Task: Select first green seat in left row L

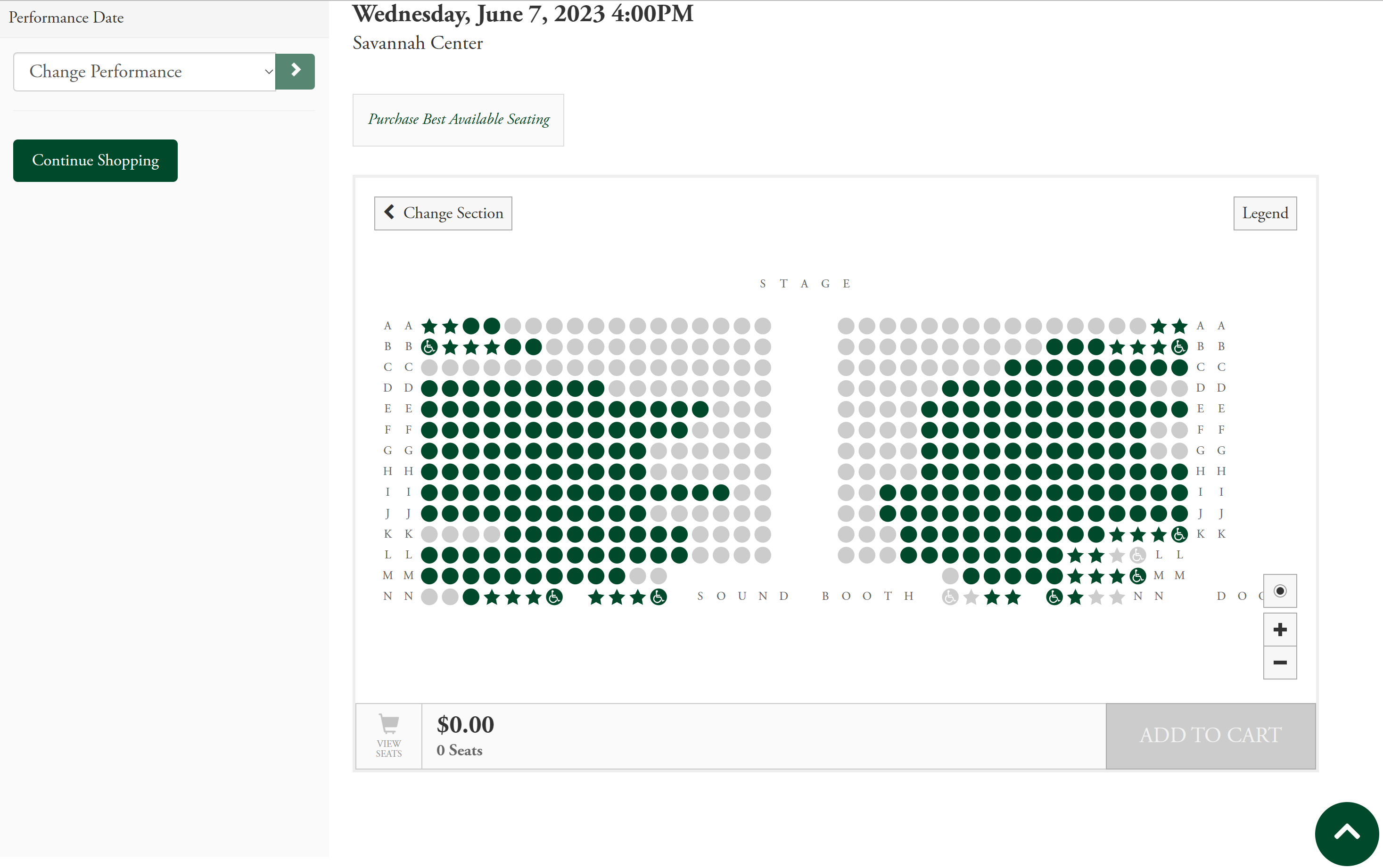Action: click(429, 555)
